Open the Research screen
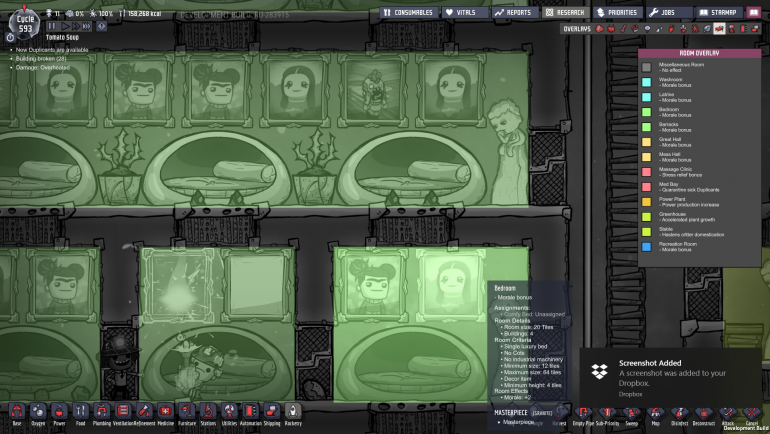Viewport: 770px width, 434px height. [565, 12]
